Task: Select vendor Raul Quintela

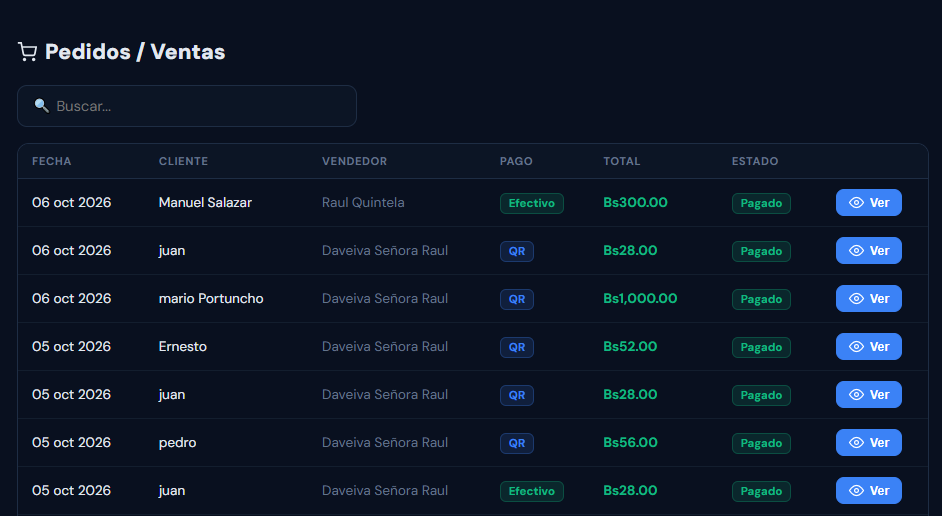Action: point(363,202)
